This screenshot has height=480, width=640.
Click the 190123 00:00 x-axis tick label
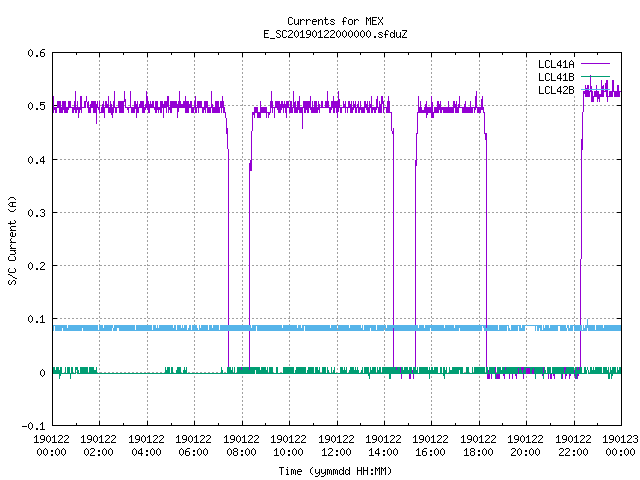pos(620,446)
